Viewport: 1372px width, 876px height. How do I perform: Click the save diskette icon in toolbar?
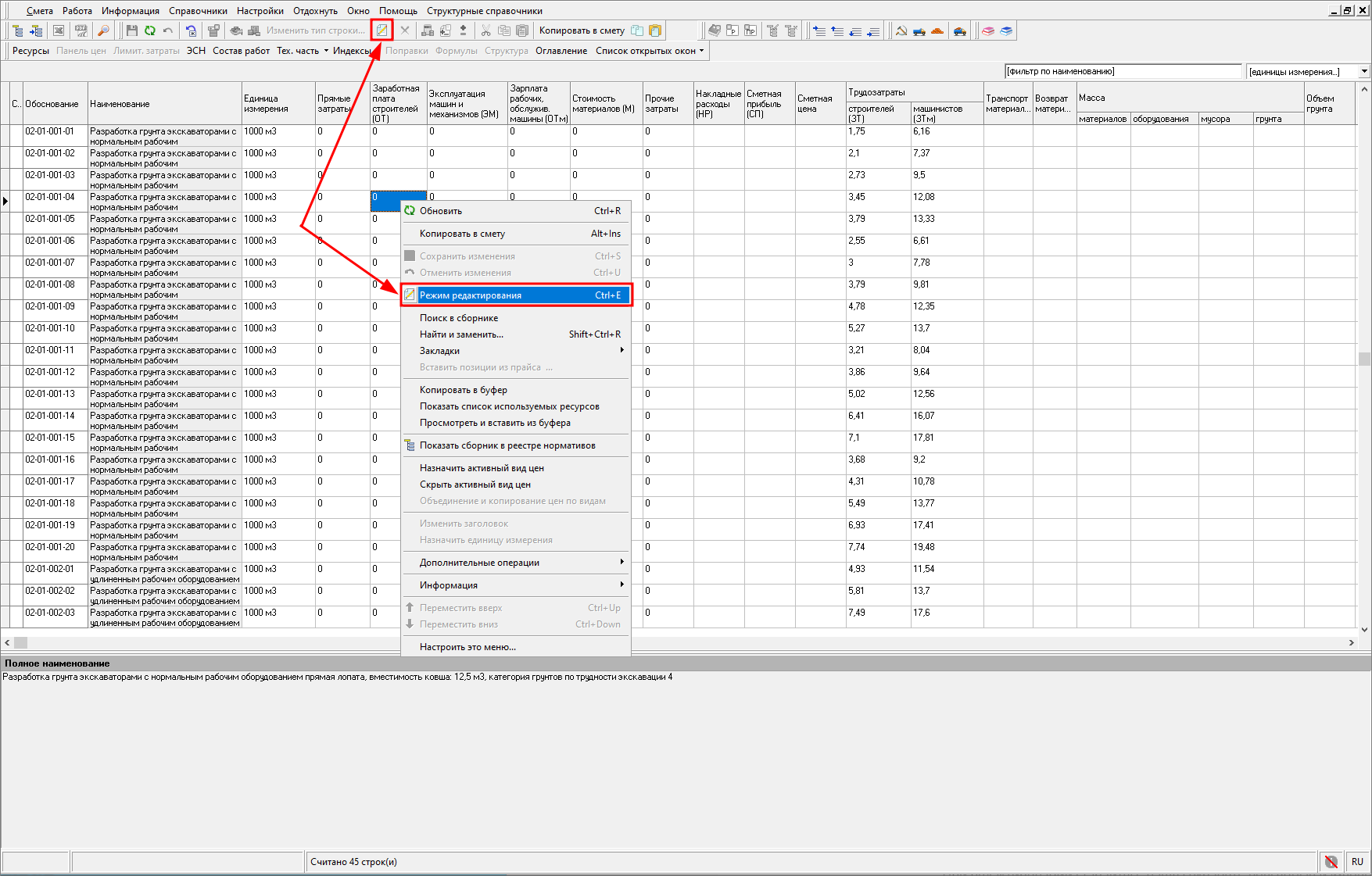(x=131, y=30)
